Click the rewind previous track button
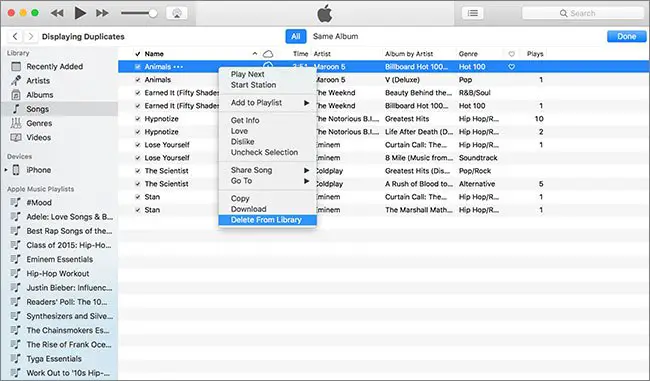Image resolution: width=650 pixels, height=381 pixels. pos(57,13)
